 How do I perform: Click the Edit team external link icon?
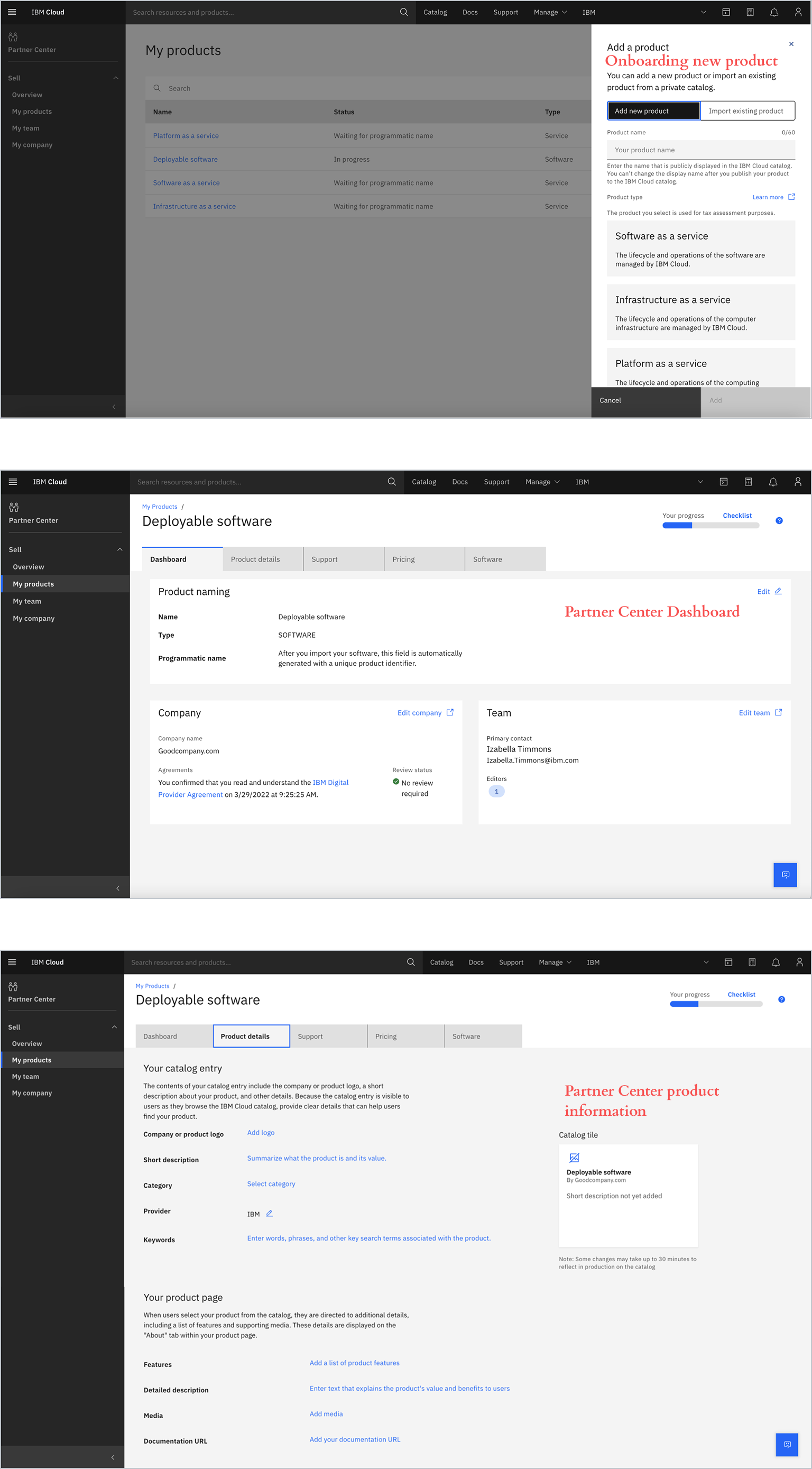(x=778, y=712)
